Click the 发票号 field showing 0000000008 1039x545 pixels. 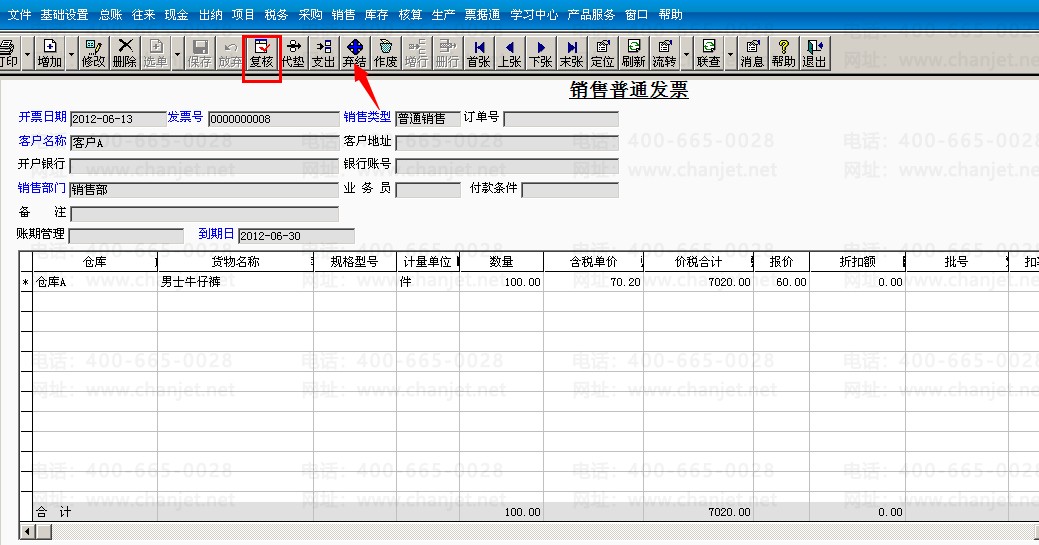pos(274,119)
